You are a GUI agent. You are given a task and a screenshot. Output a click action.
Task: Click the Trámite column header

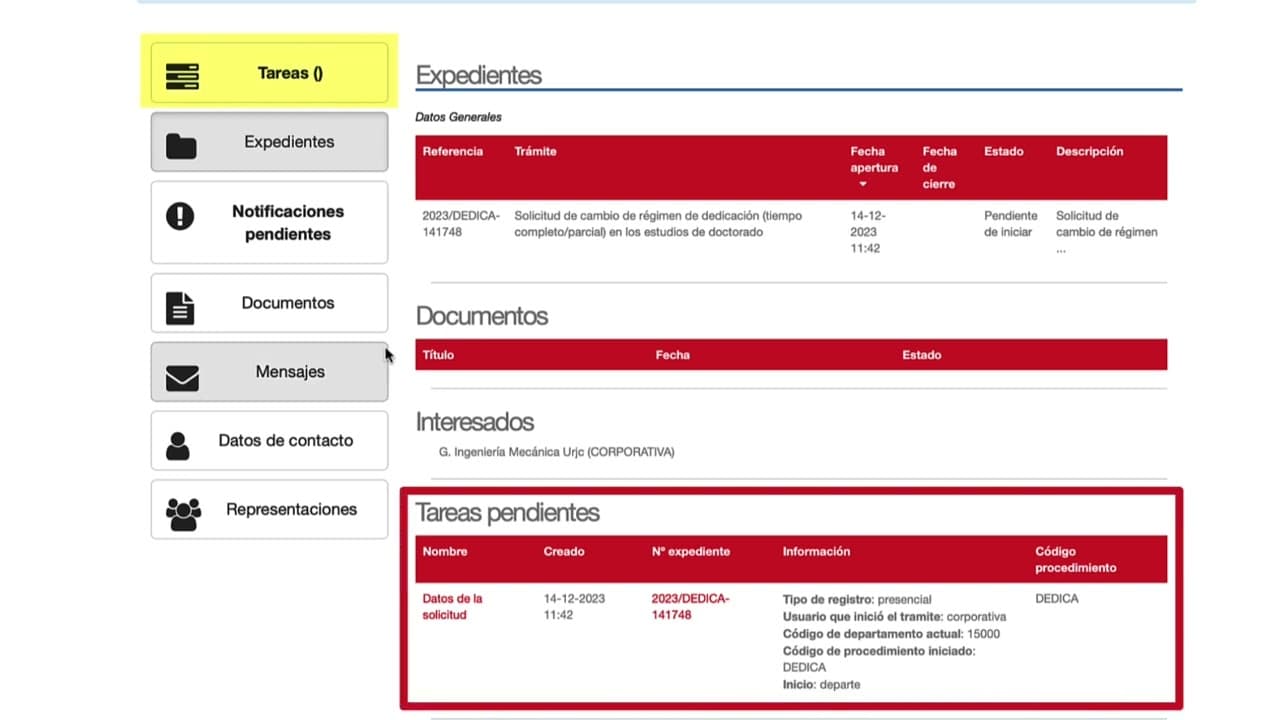click(535, 152)
